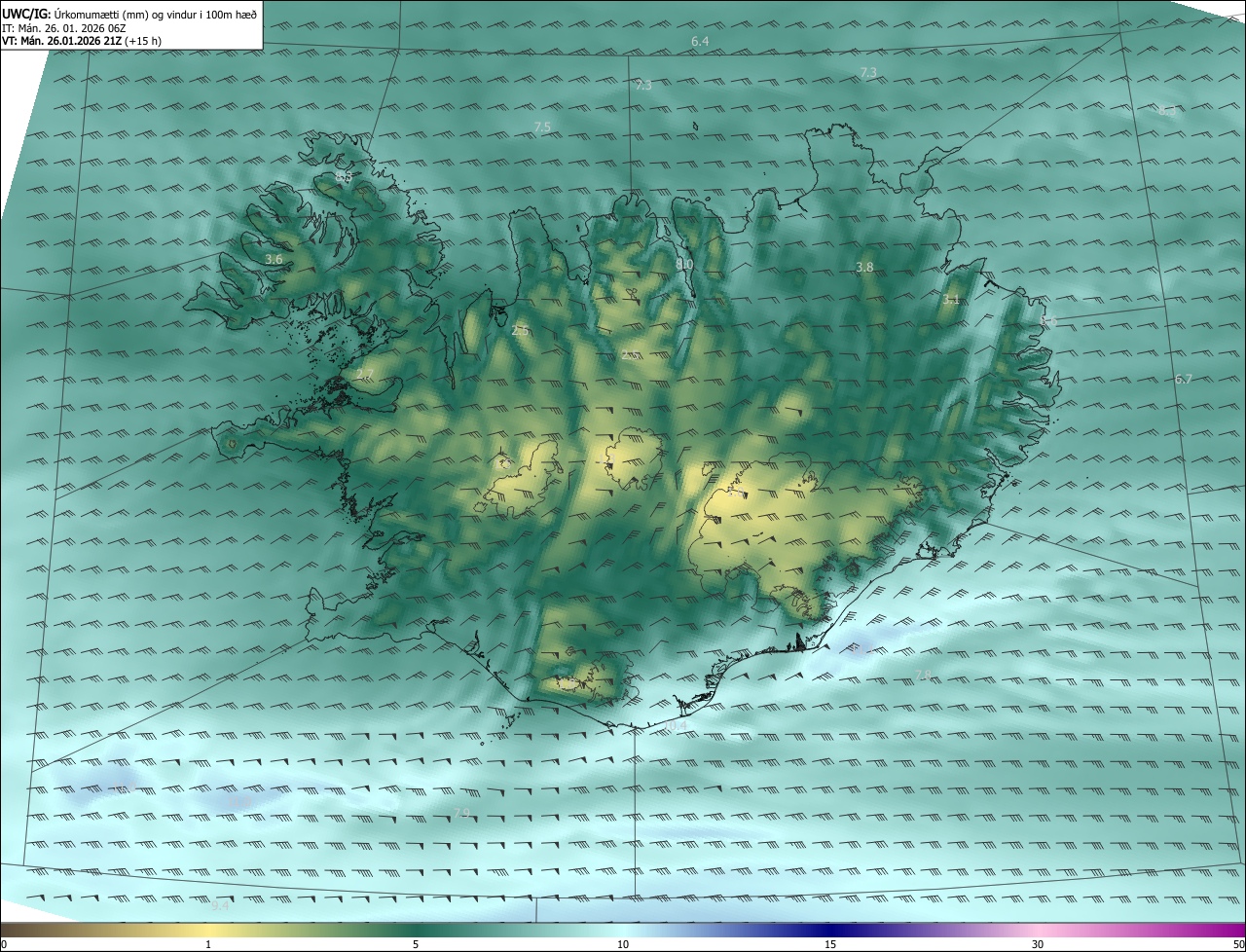
Task: Click the 7.8 value label on the map
Action: pyautogui.click(x=923, y=676)
